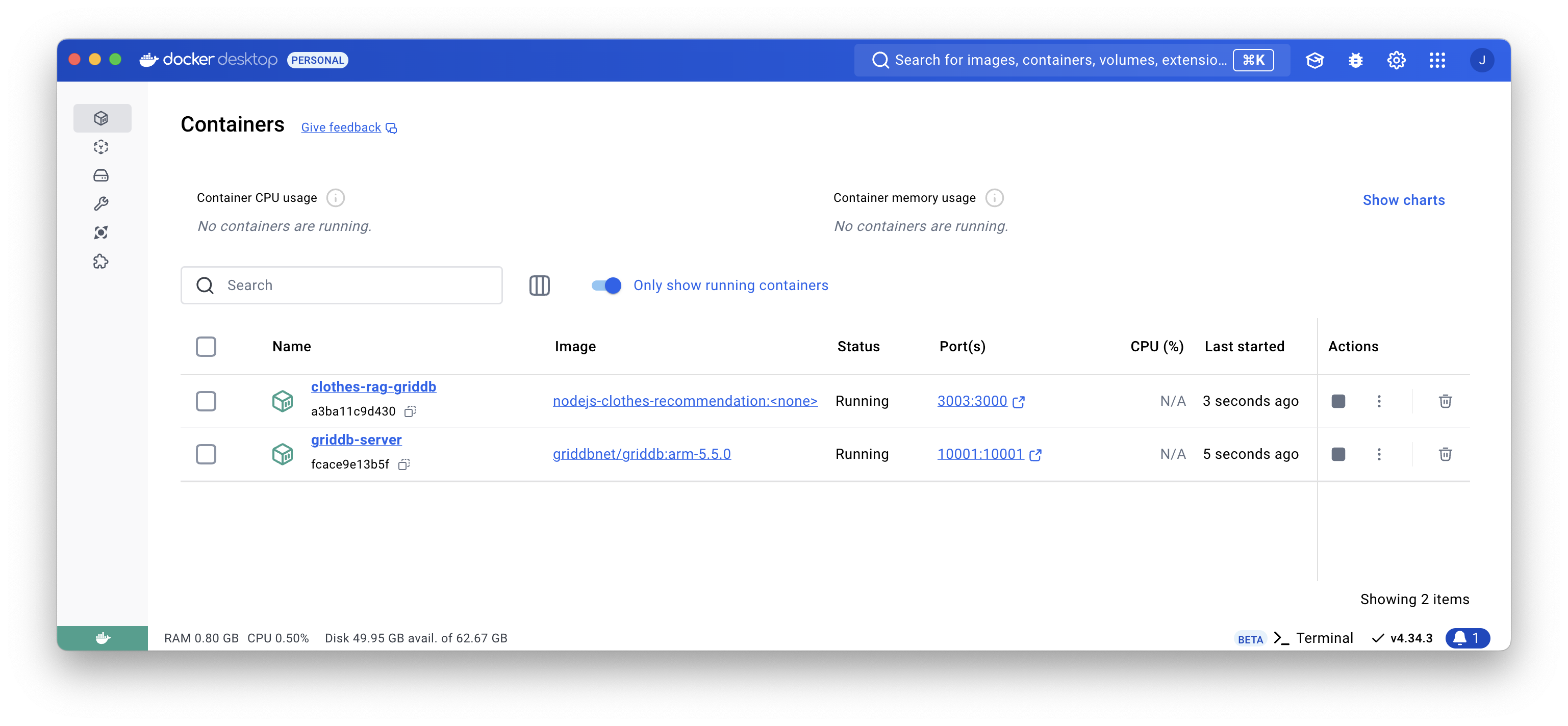Open the column display options button

click(539, 286)
